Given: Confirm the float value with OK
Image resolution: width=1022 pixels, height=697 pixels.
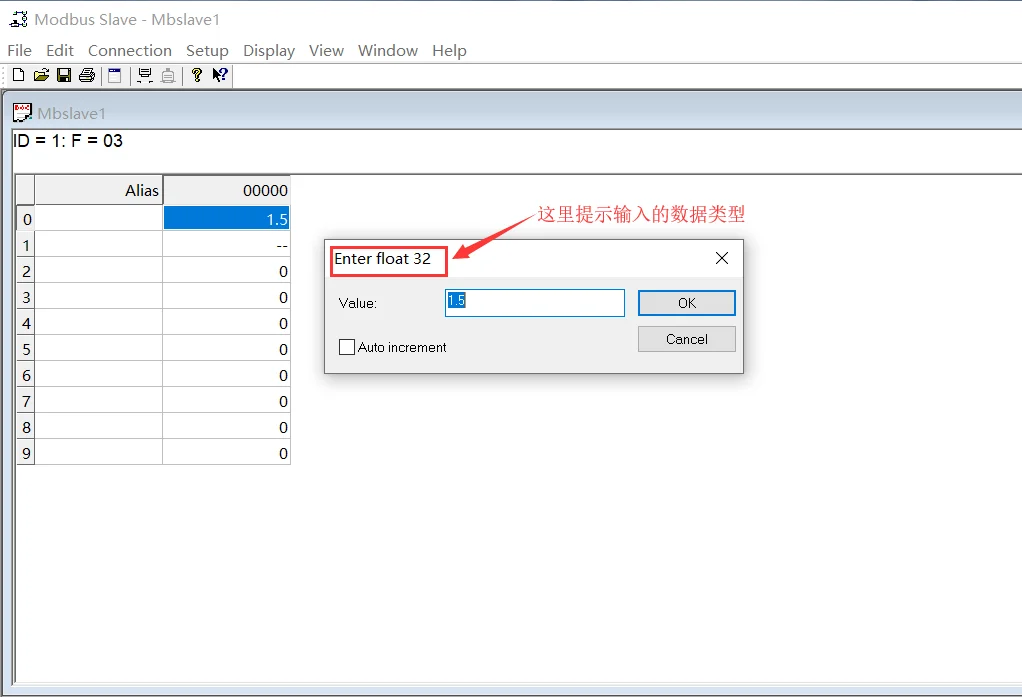Looking at the screenshot, I should [x=686, y=303].
